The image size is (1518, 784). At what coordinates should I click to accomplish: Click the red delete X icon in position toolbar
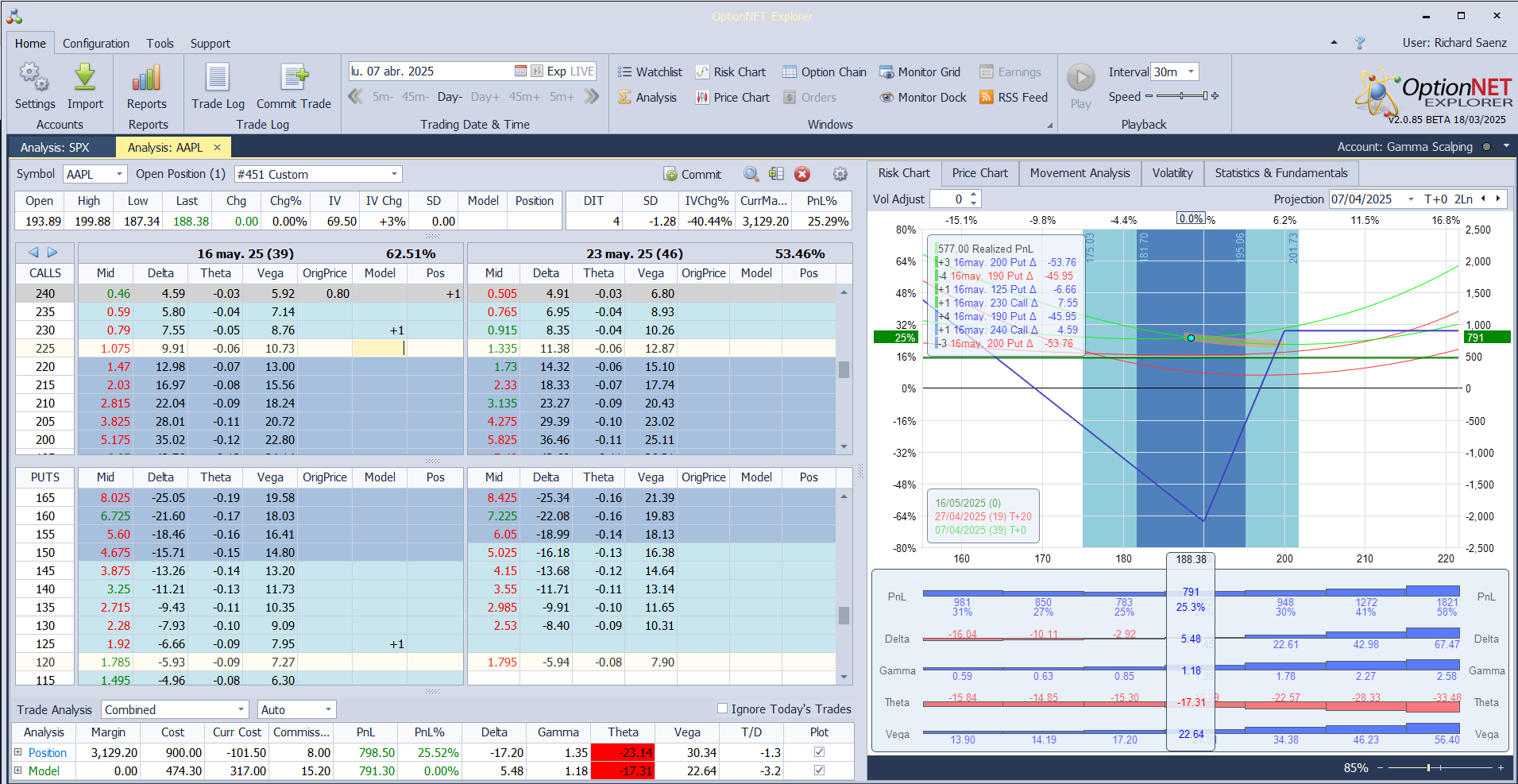[x=802, y=174]
